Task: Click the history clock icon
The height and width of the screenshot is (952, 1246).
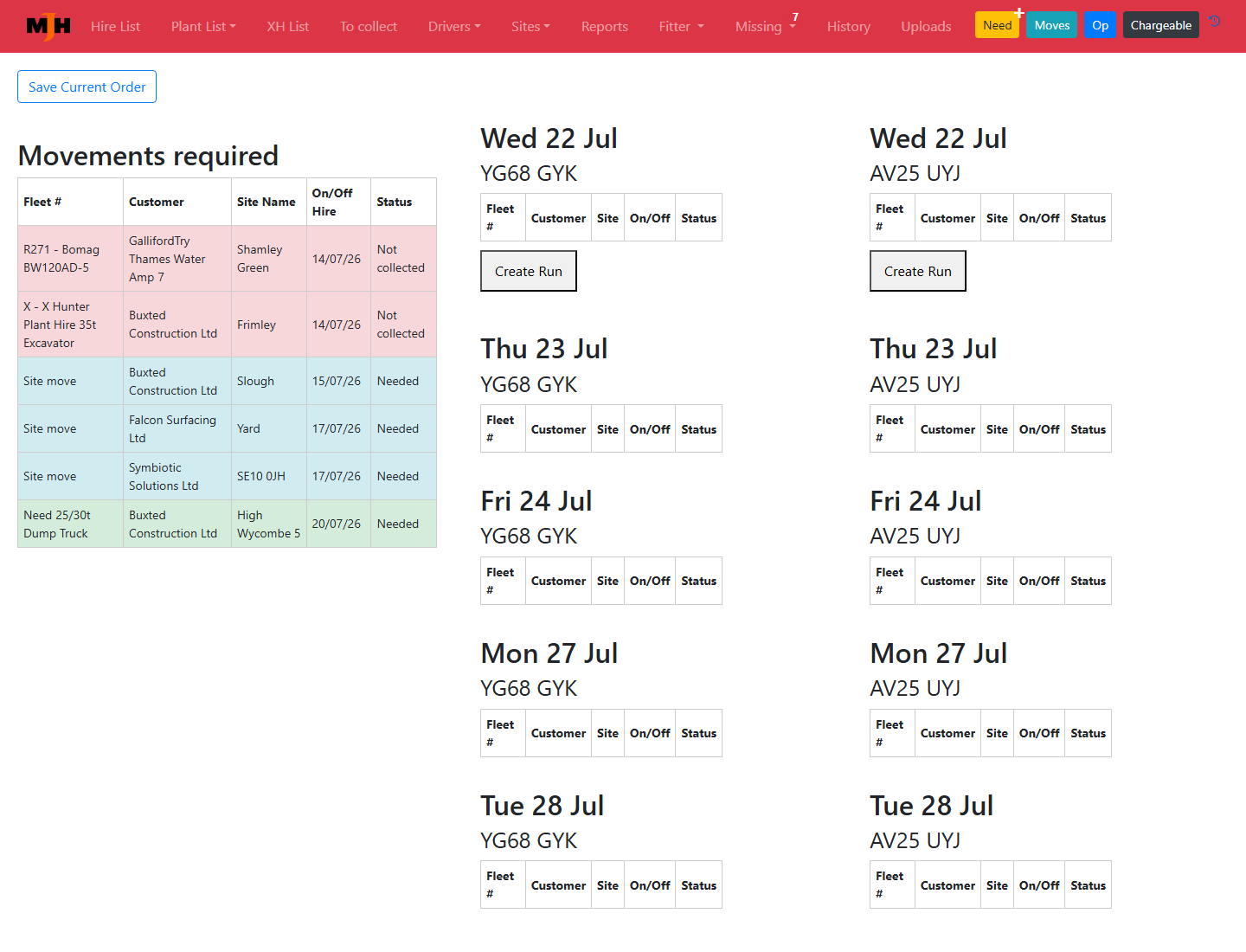Action: (1215, 22)
